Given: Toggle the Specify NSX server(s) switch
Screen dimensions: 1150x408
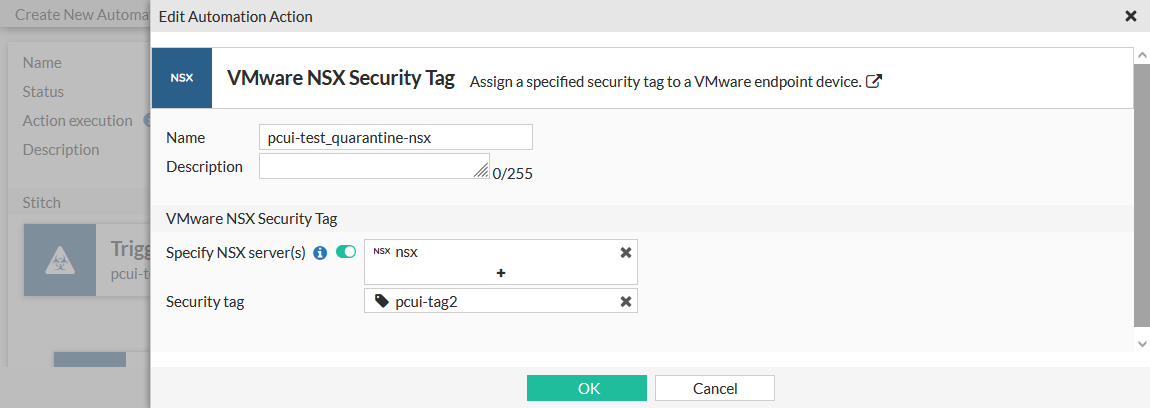Looking at the screenshot, I should pos(346,252).
